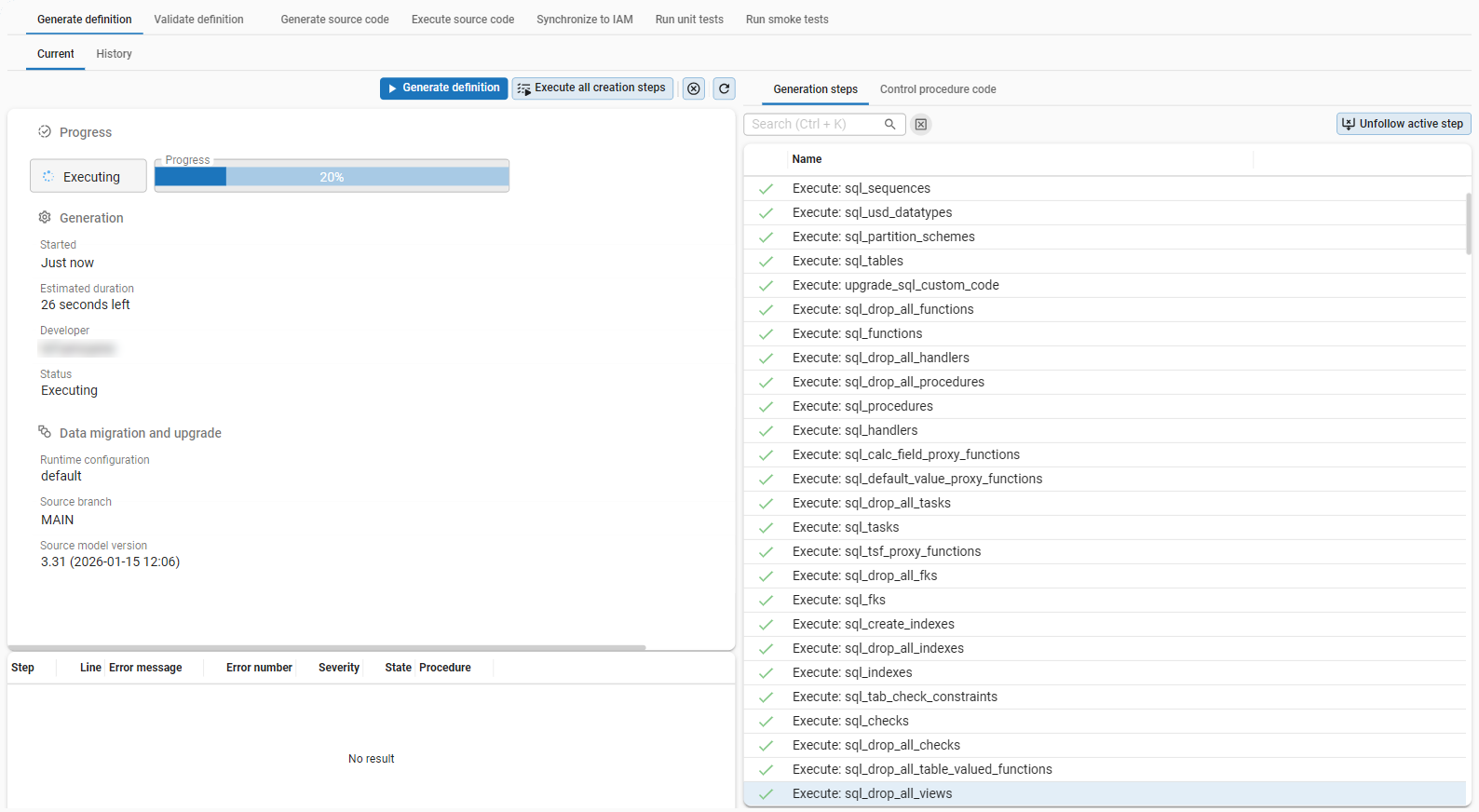Select the Execute: sql_handlers row
This screenshot has height=812, width=1479.
(1105, 430)
